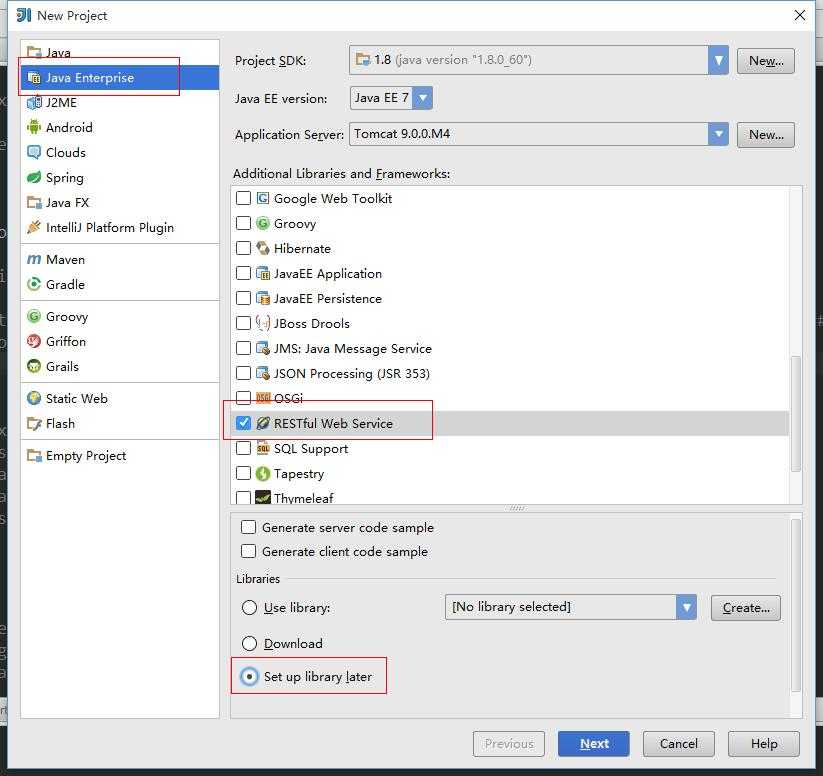Click the Android robot icon
The height and width of the screenshot is (776, 823).
(x=34, y=127)
